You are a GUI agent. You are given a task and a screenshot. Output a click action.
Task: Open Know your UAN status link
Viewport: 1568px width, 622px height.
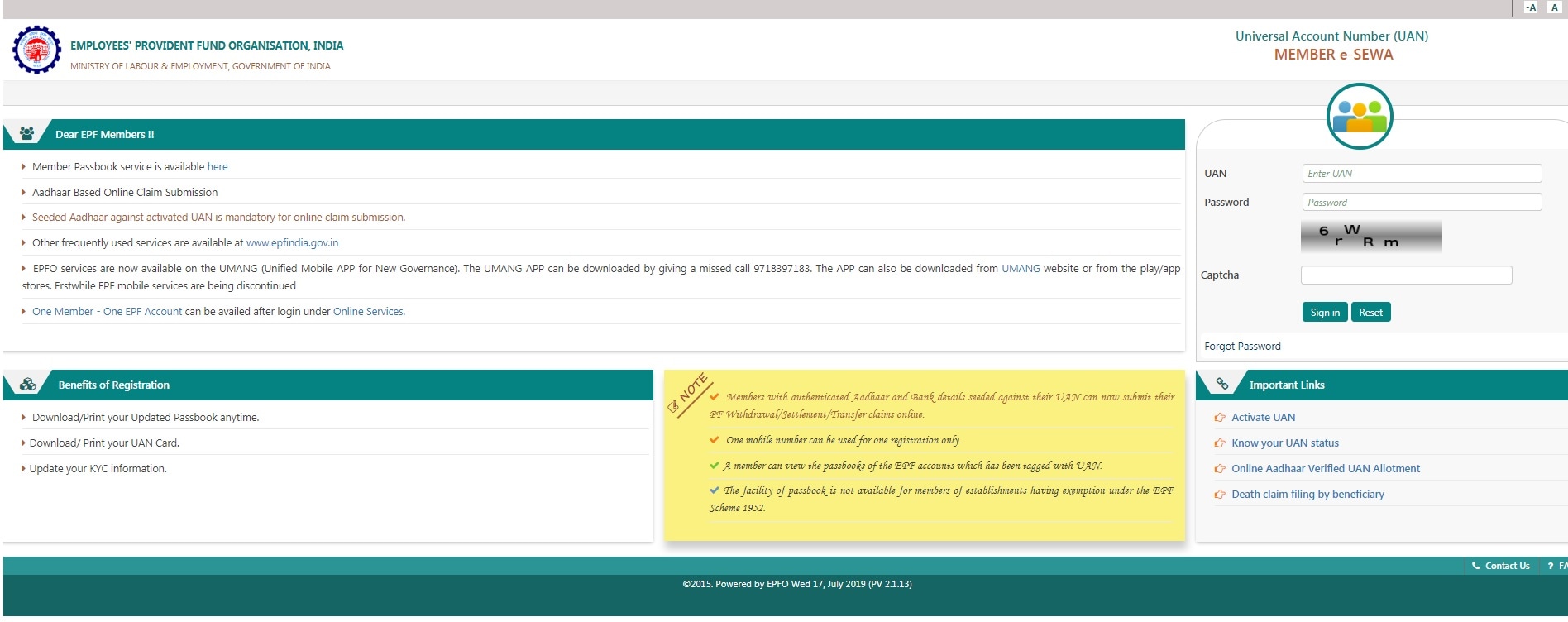tap(1284, 443)
